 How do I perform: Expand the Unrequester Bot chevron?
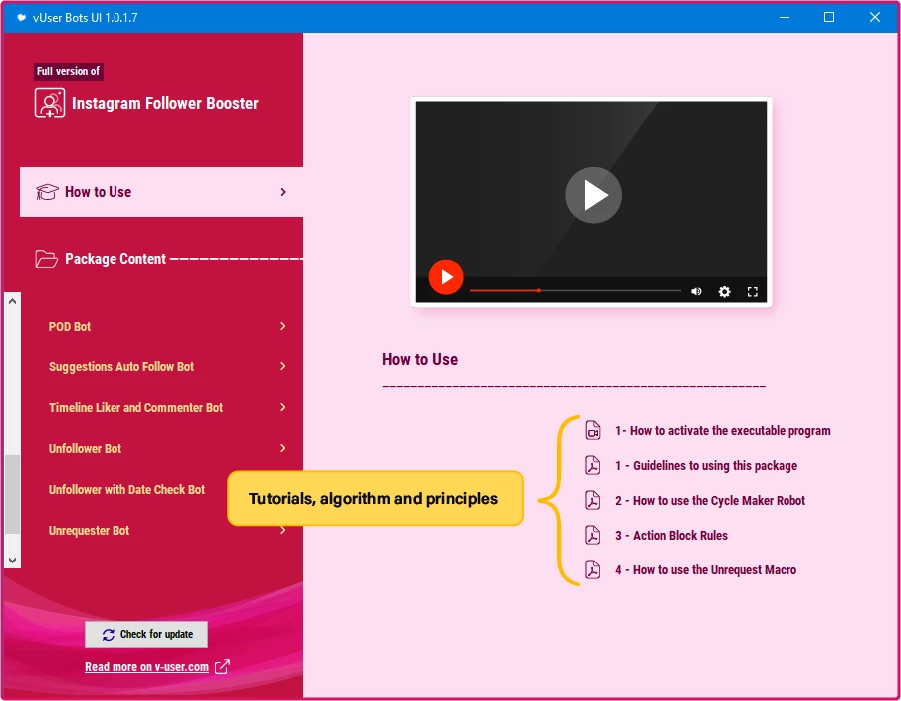(x=282, y=530)
